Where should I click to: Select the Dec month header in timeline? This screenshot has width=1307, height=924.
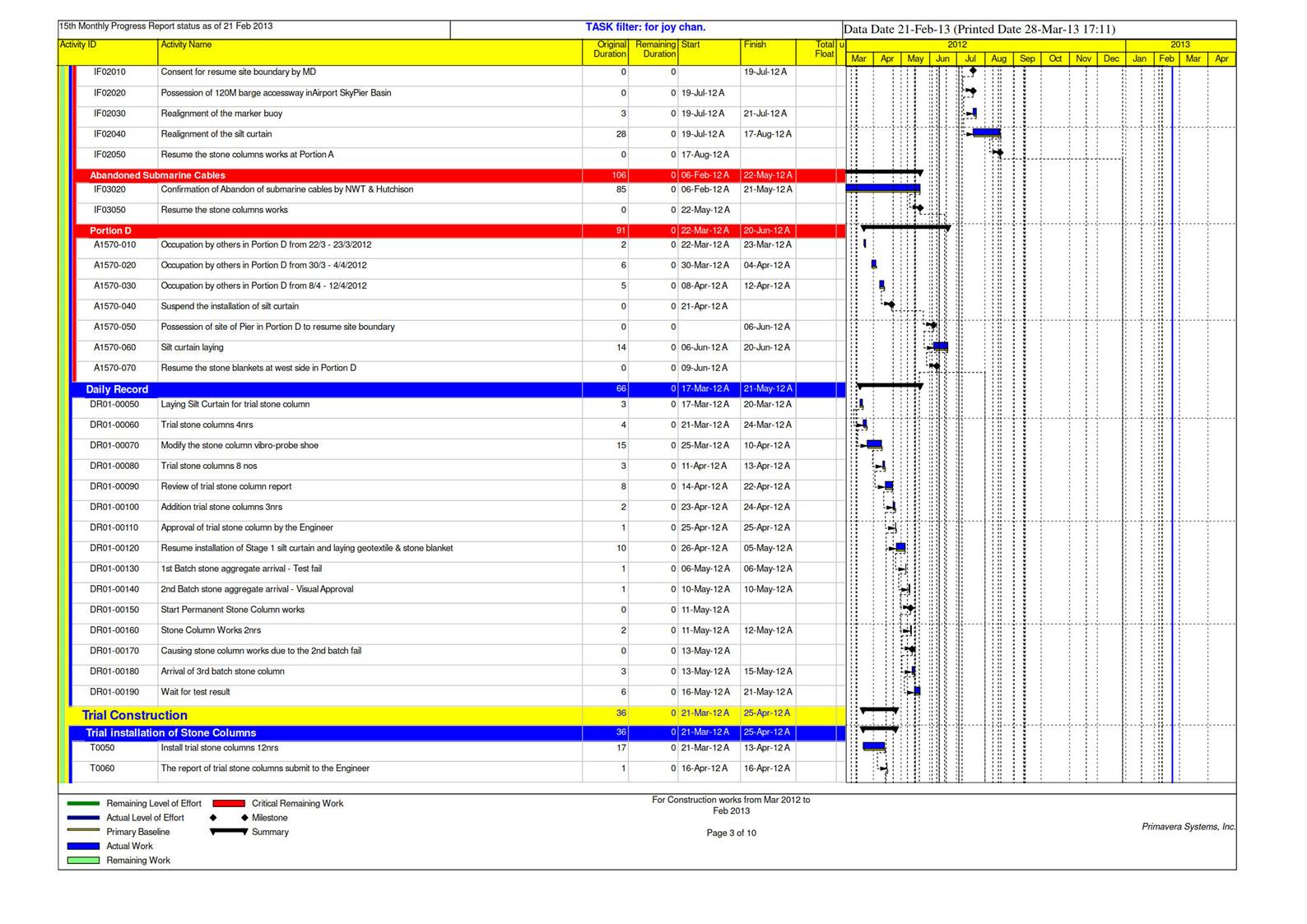1111,58
